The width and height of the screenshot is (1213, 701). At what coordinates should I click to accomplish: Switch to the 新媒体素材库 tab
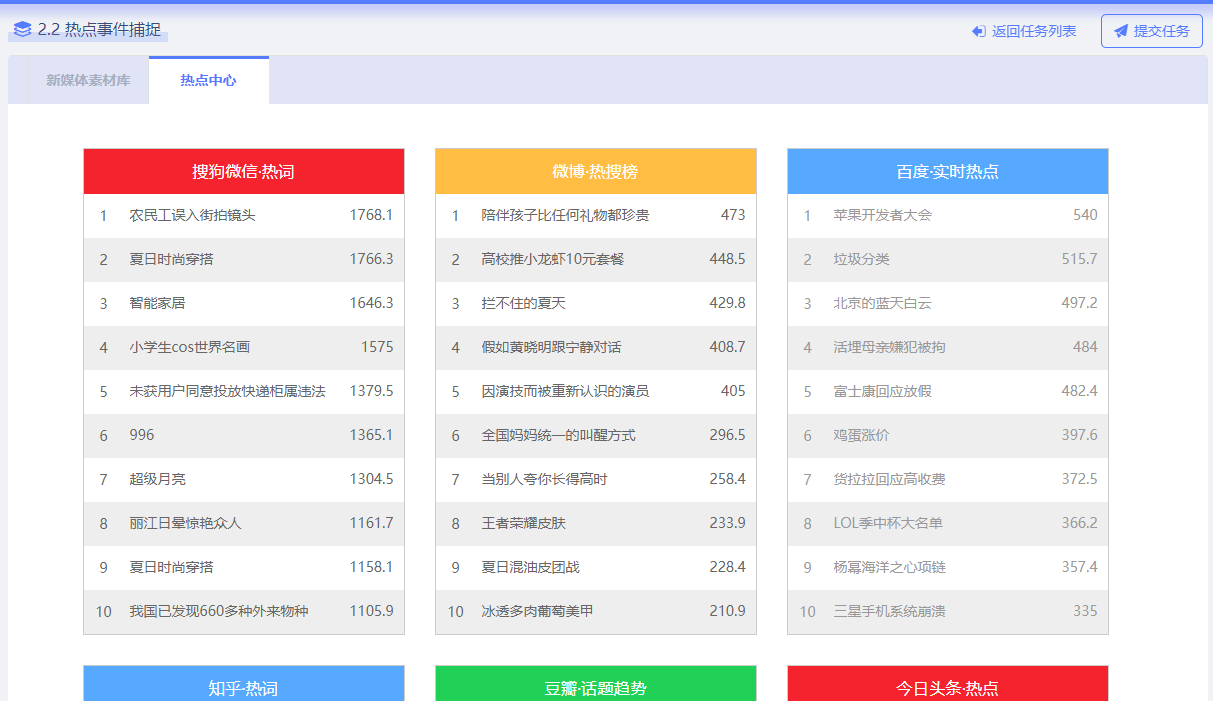[x=88, y=80]
